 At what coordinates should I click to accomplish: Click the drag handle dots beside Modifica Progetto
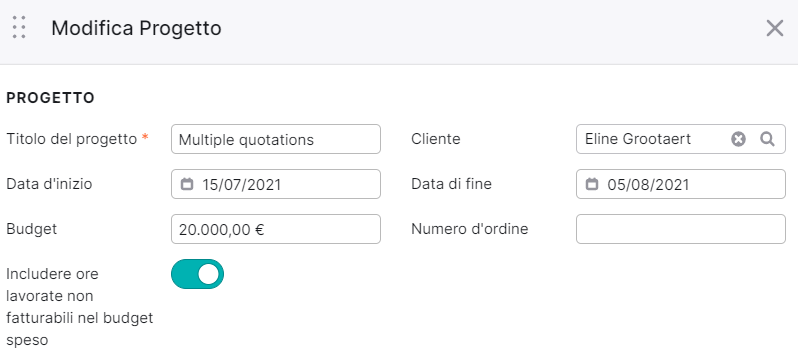coord(19,27)
